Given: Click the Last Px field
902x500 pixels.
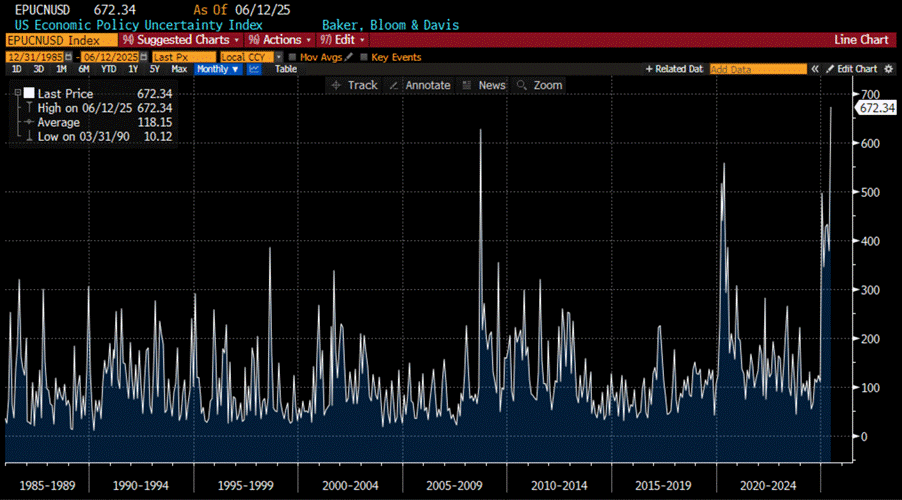Looking at the screenshot, I should tap(184, 57).
